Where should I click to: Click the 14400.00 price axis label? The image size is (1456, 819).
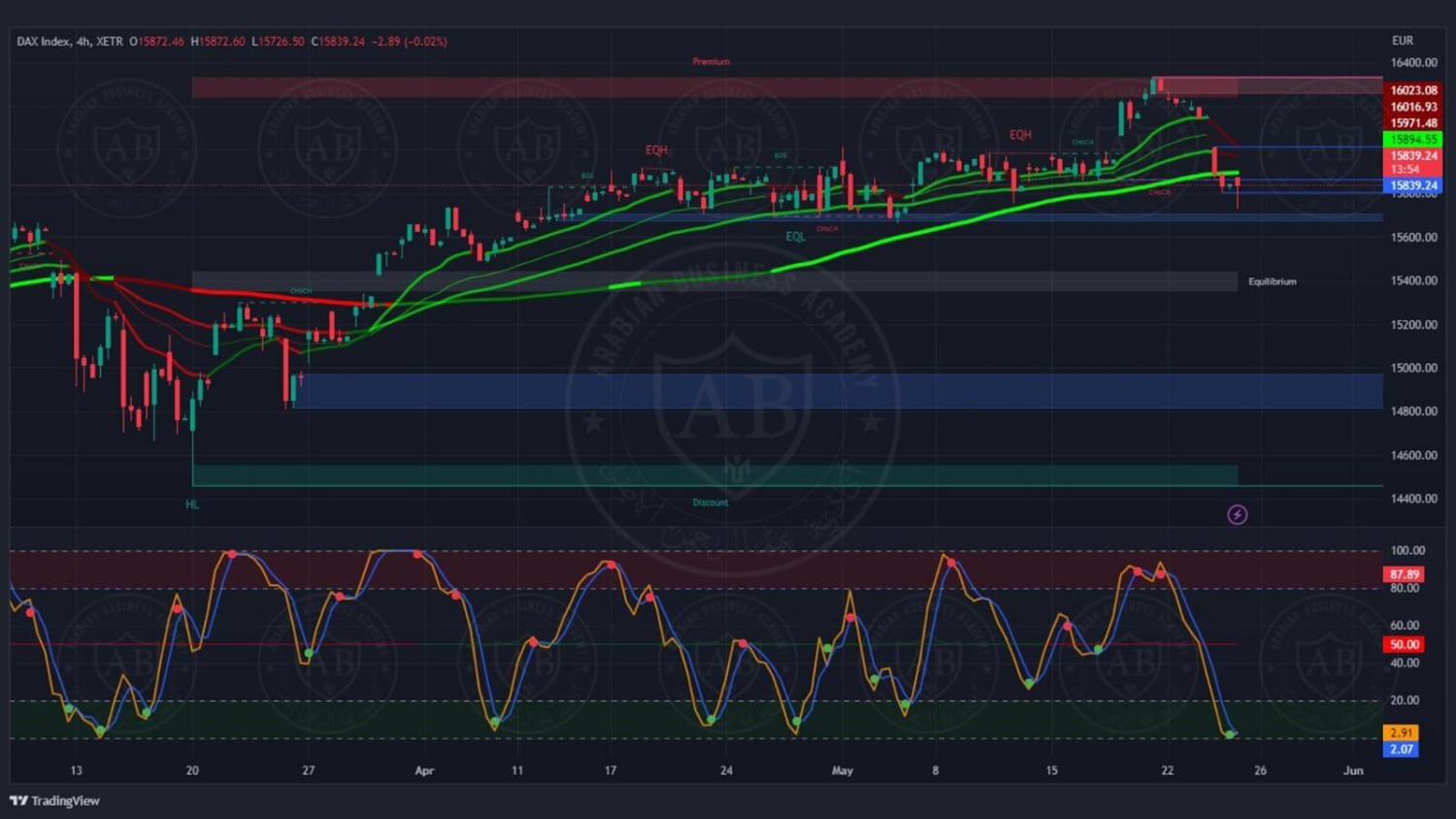(1413, 499)
